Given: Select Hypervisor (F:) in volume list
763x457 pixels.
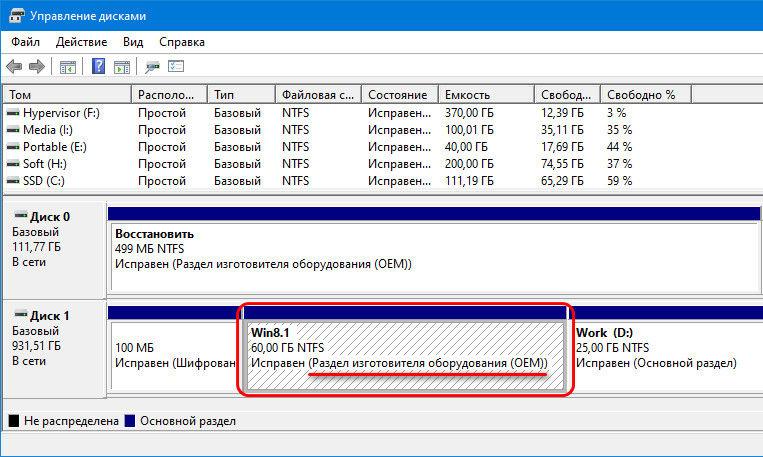Looking at the screenshot, I should (61, 113).
